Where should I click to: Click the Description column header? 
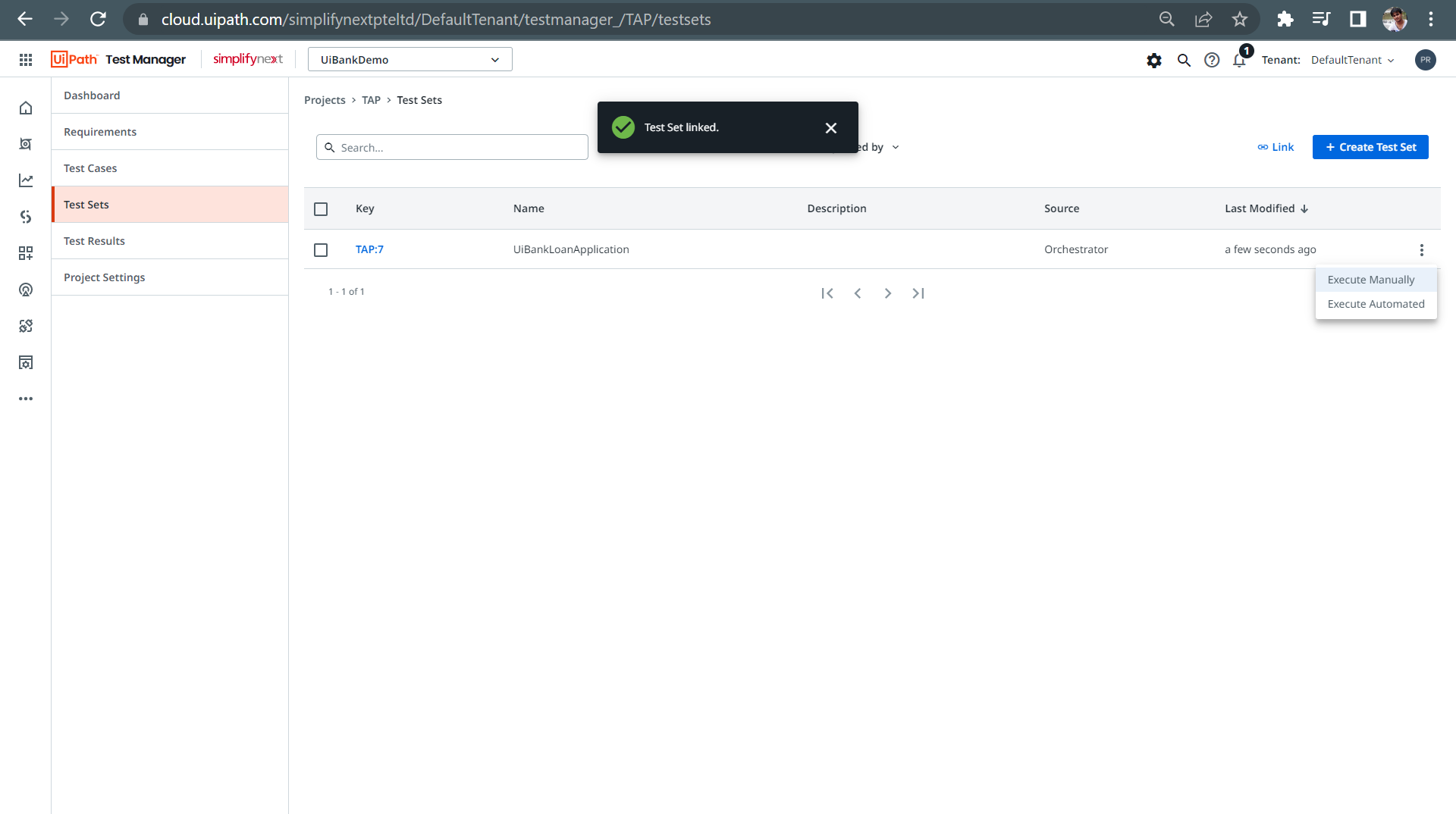[x=836, y=208]
